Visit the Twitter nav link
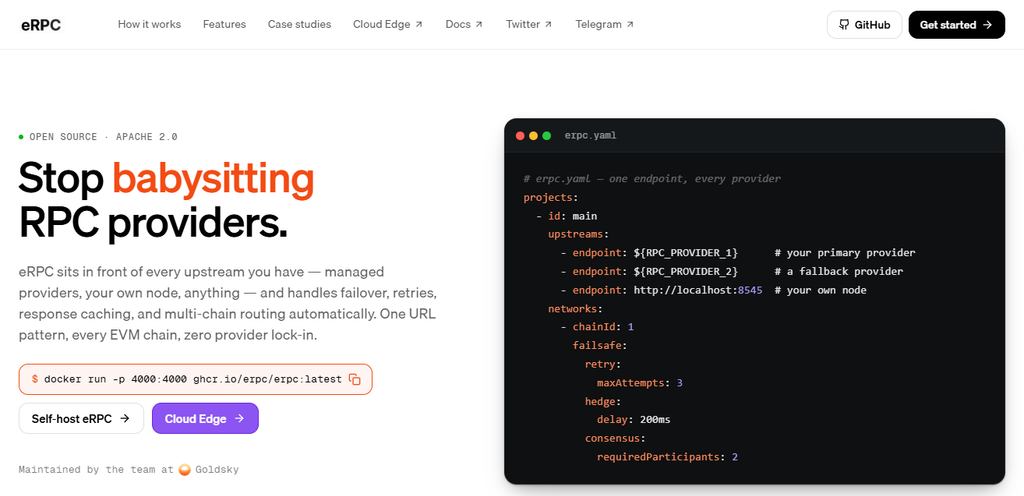 (x=528, y=24)
